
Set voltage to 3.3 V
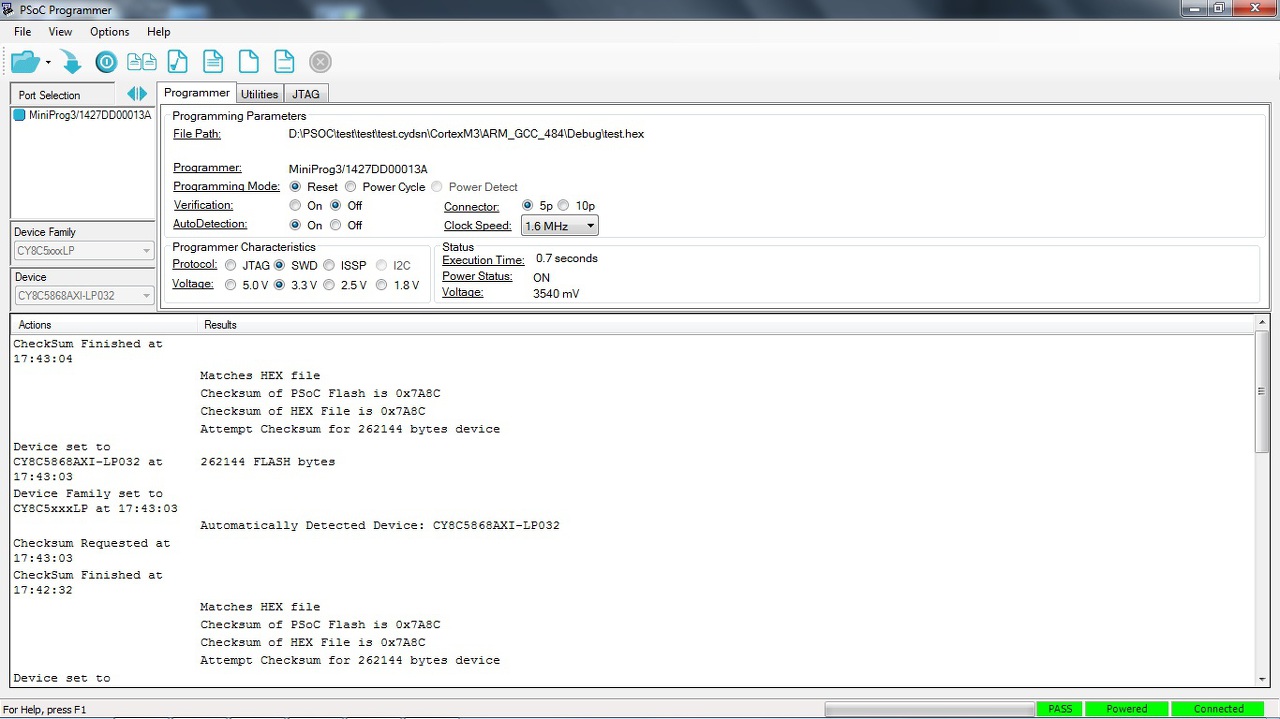click(280, 285)
